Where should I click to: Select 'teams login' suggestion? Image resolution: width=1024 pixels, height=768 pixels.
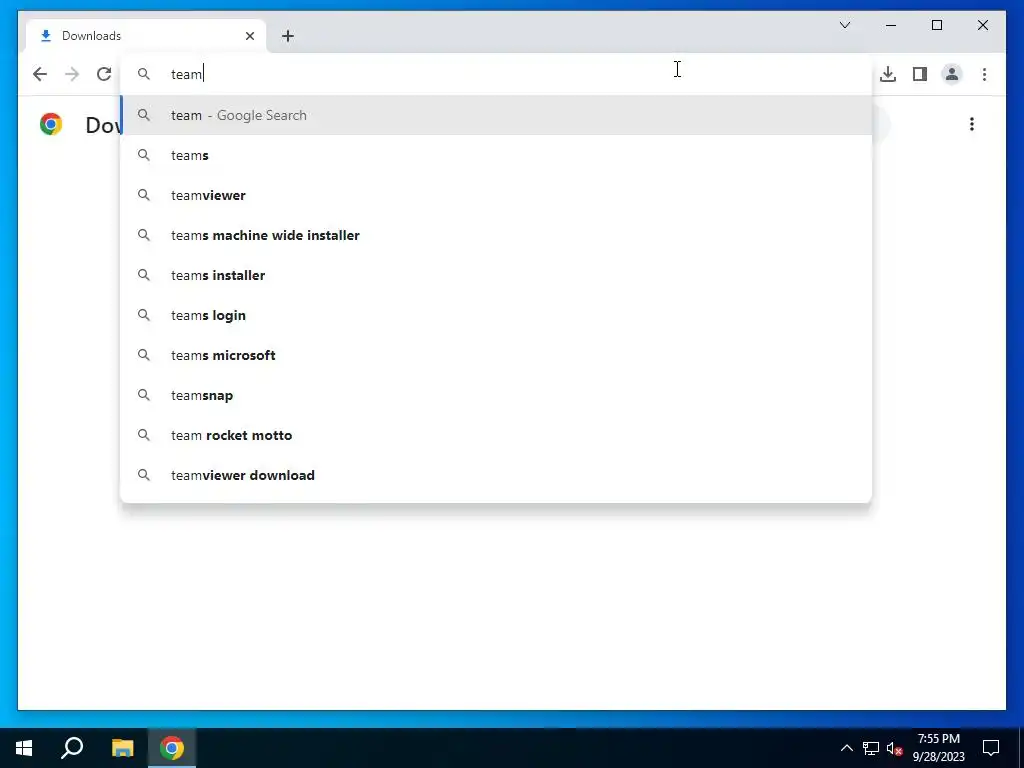point(496,315)
